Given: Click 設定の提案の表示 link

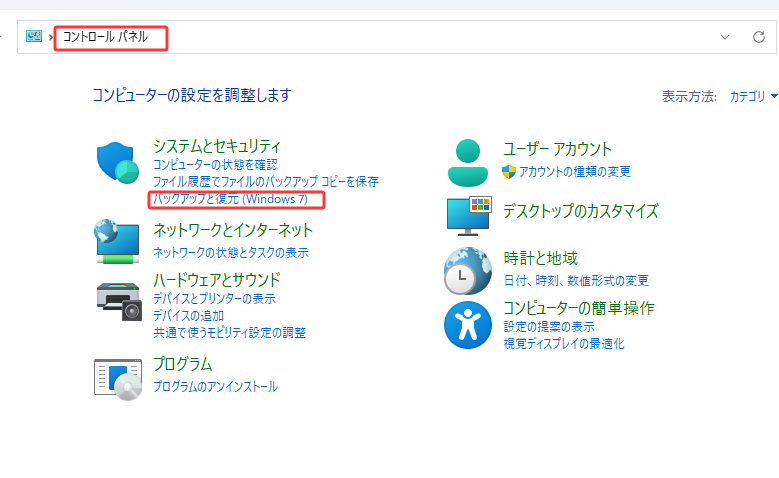Looking at the screenshot, I should coord(549,326).
